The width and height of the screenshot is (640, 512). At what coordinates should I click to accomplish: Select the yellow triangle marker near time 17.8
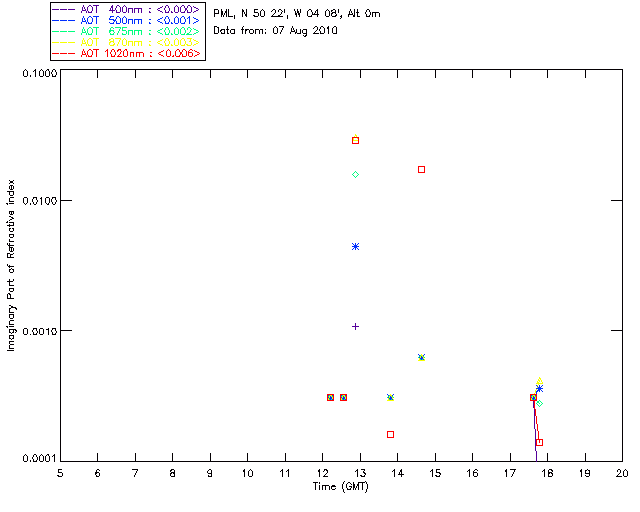540,381
